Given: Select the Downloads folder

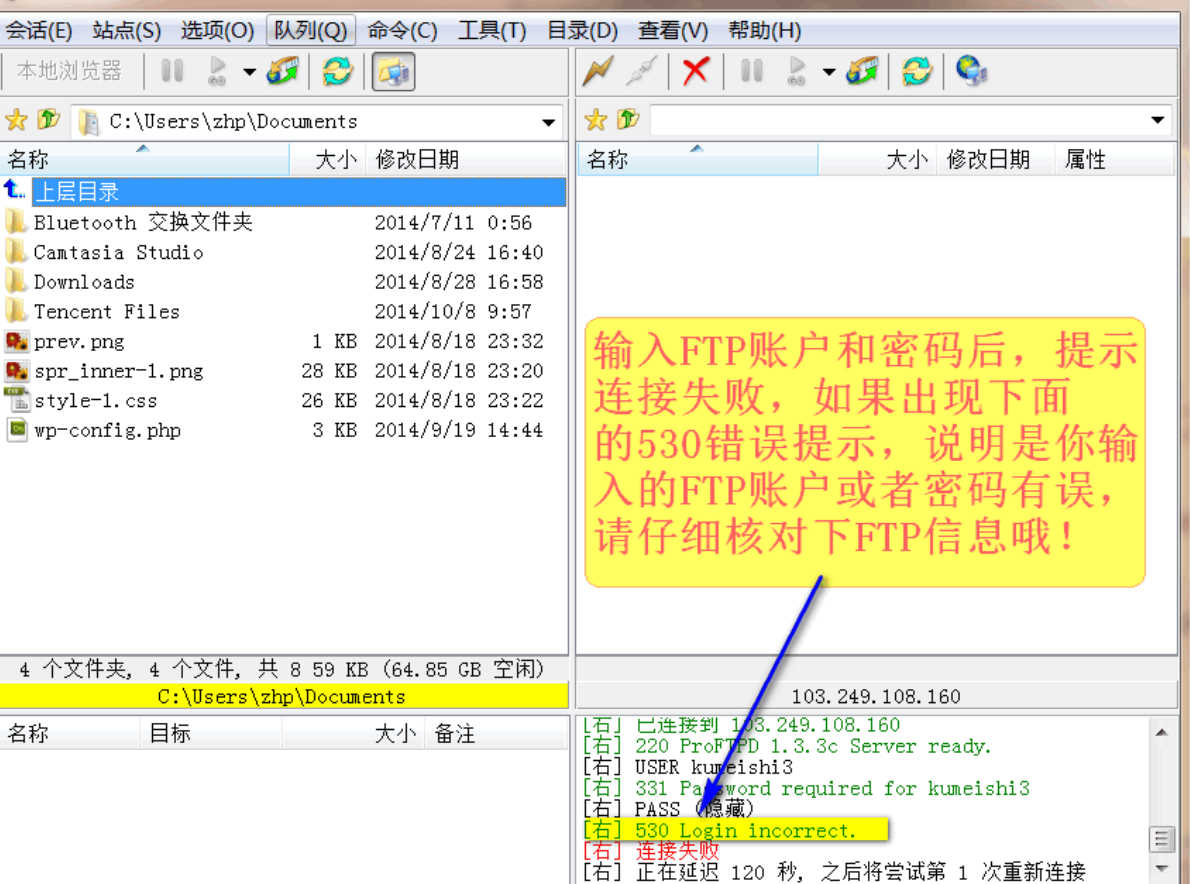Looking at the screenshot, I should click(84, 282).
